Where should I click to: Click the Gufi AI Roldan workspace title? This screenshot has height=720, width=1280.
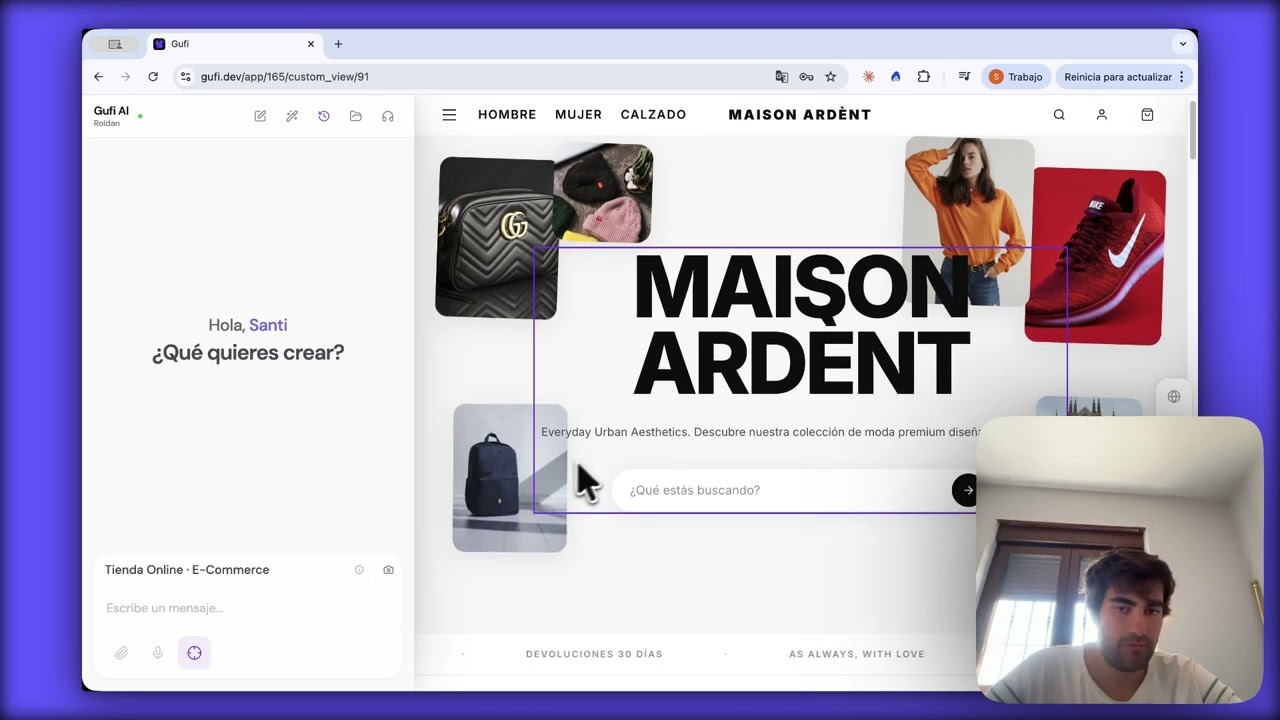tap(111, 116)
